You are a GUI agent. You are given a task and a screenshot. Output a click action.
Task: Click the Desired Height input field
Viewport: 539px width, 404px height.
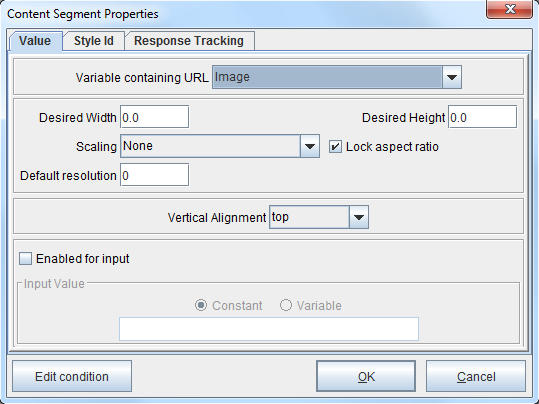click(482, 117)
